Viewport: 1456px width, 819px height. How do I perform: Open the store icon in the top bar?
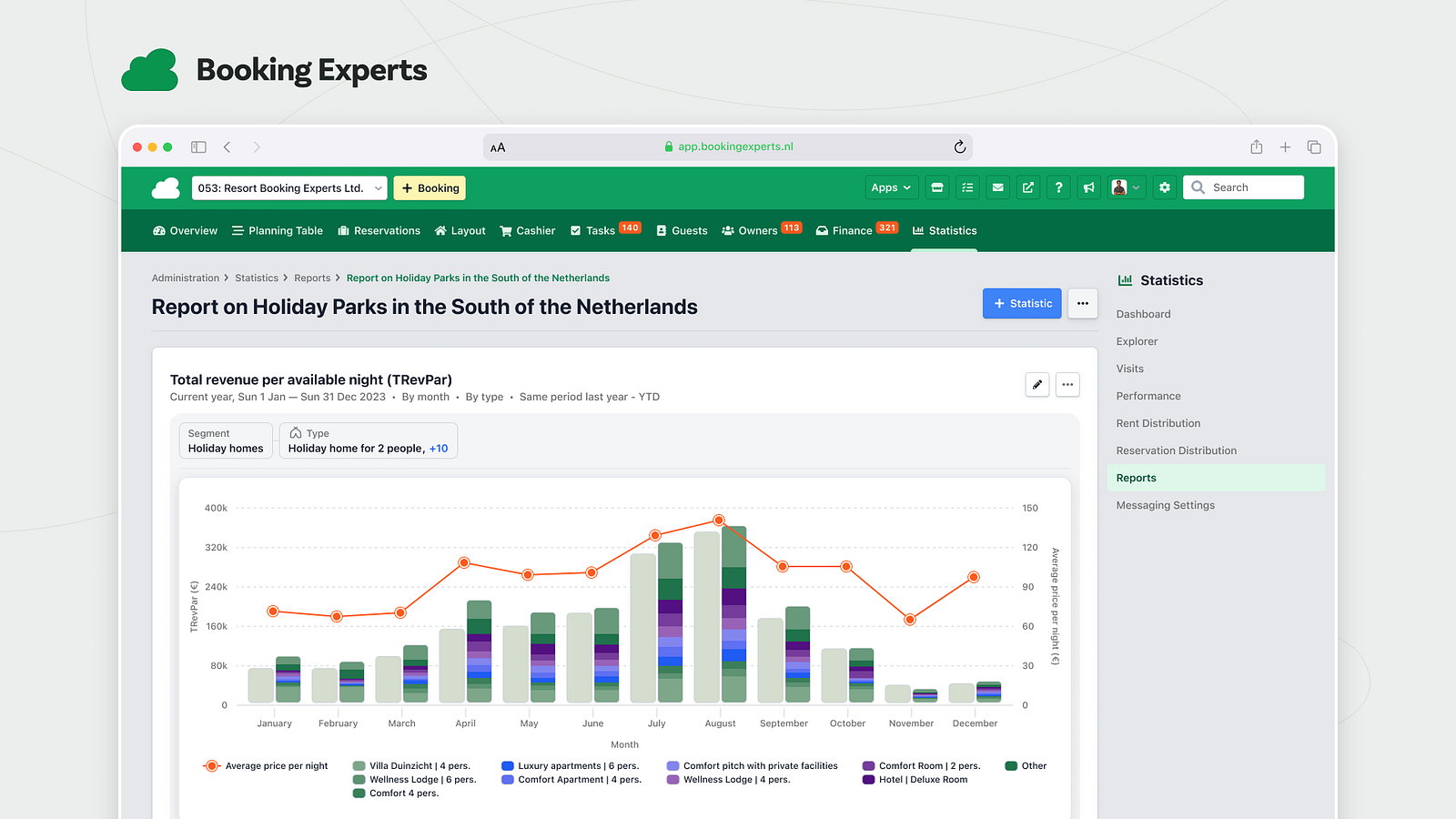(937, 187)
